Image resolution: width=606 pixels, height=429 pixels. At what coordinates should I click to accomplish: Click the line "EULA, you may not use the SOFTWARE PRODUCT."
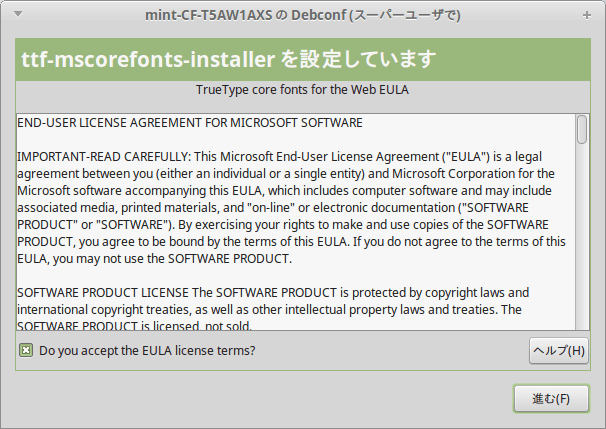pyautogui.click(x=155, y=259)
